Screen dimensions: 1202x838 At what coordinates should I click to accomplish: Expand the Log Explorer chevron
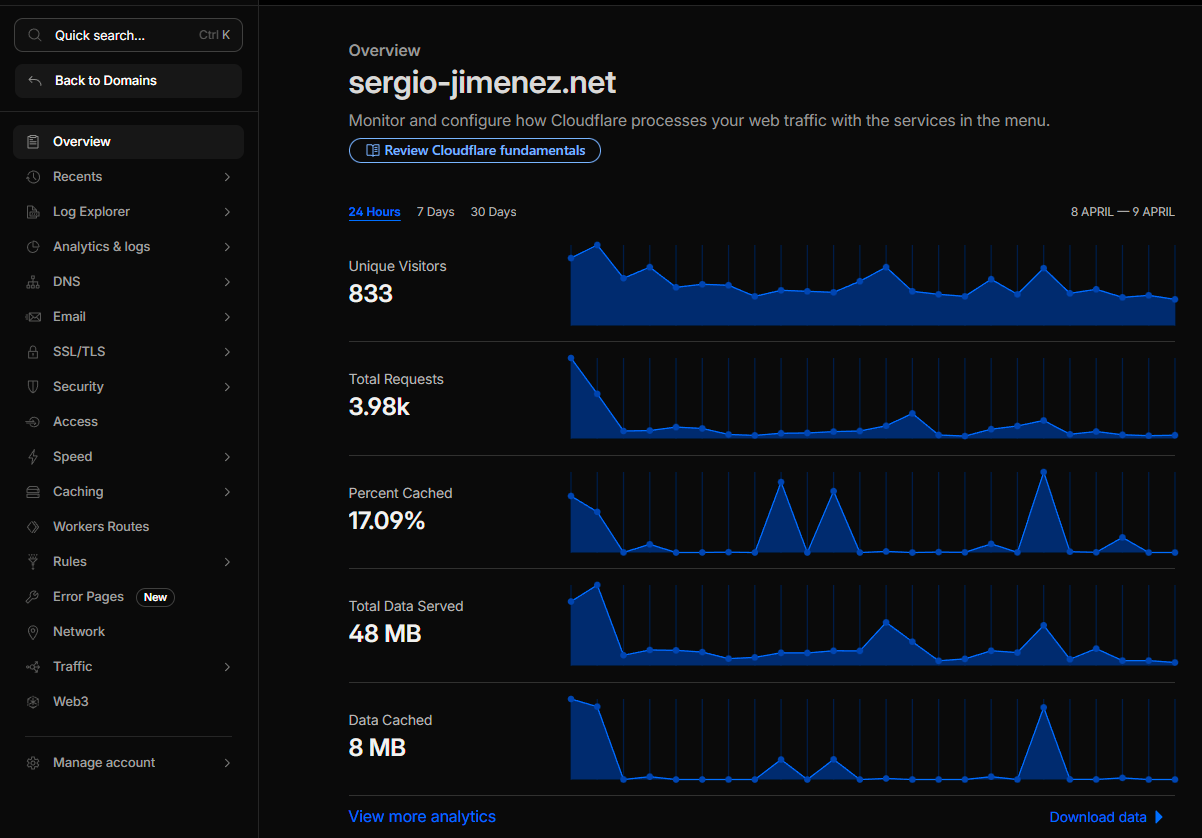[x=227, y=212]
